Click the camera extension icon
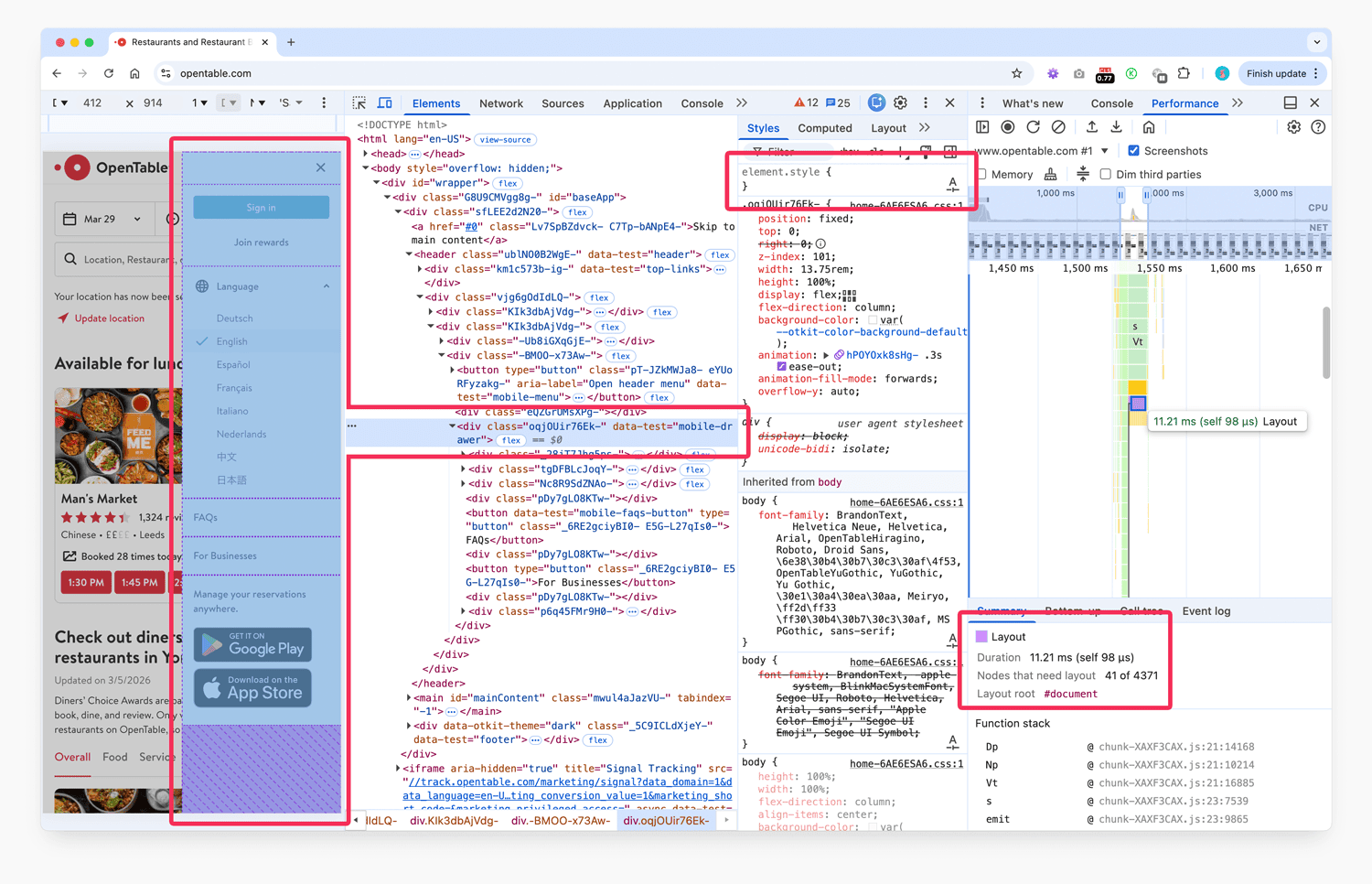This screenshot has height=884, width=1372. click(1079, 73)
